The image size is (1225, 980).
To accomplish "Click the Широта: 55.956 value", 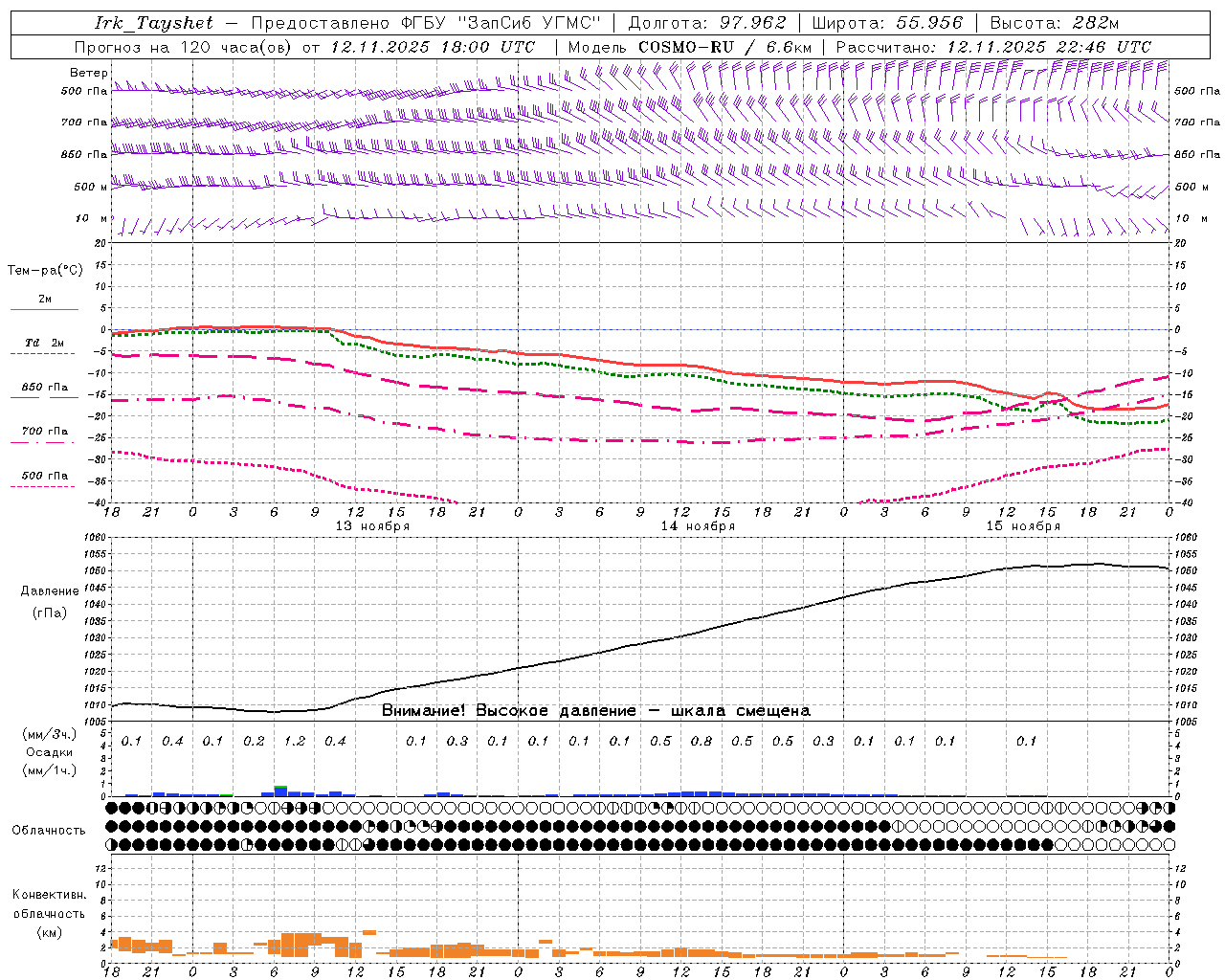I will pyautogui.click(x=887, y=23).
